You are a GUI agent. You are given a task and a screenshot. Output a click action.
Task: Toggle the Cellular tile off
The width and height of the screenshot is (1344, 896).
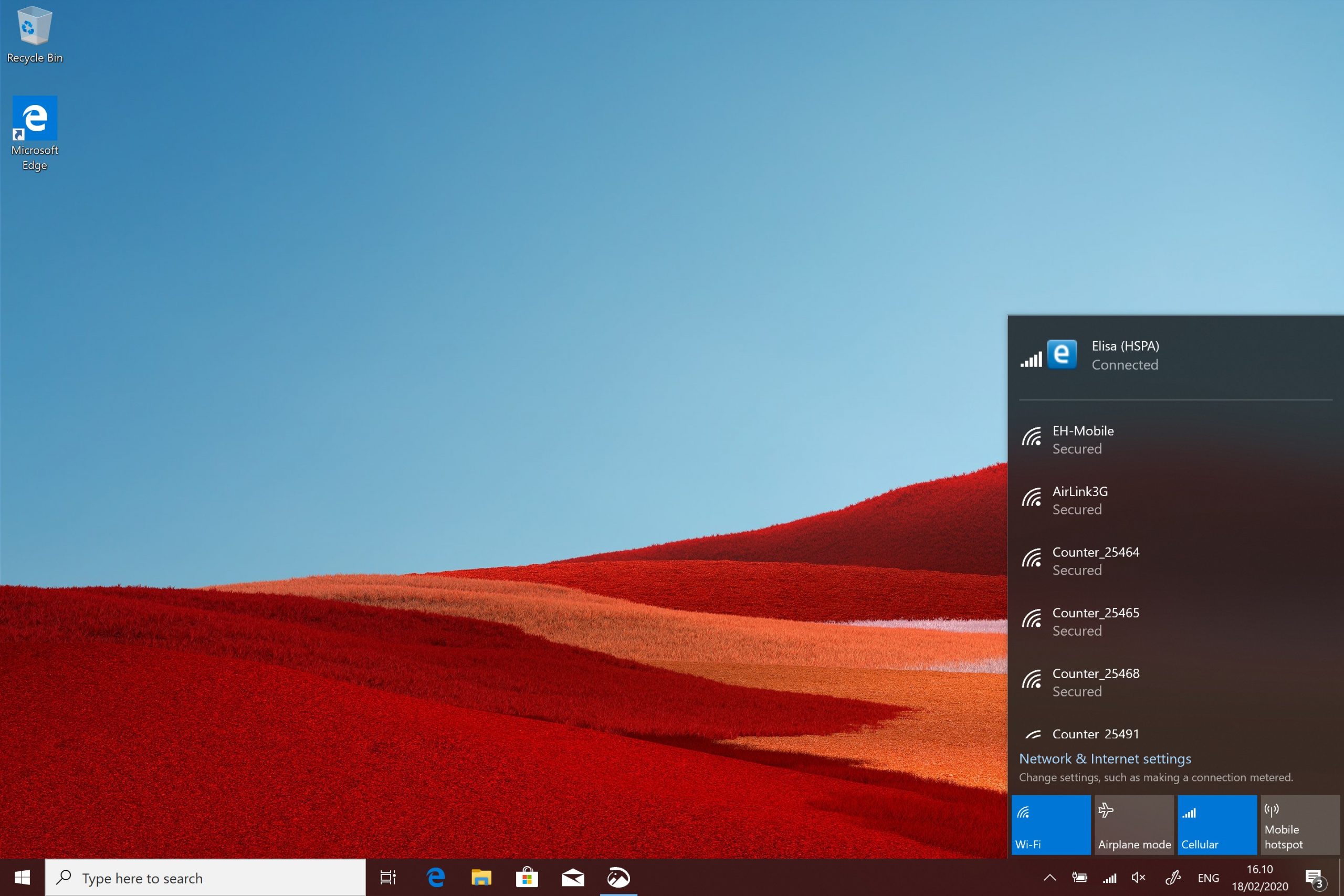coord(1216,825)
